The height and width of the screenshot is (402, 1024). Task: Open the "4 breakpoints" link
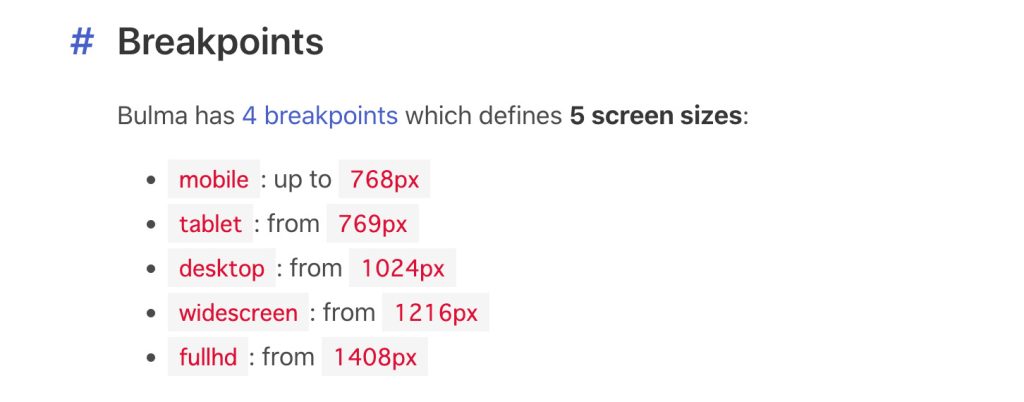click(319, 116)
